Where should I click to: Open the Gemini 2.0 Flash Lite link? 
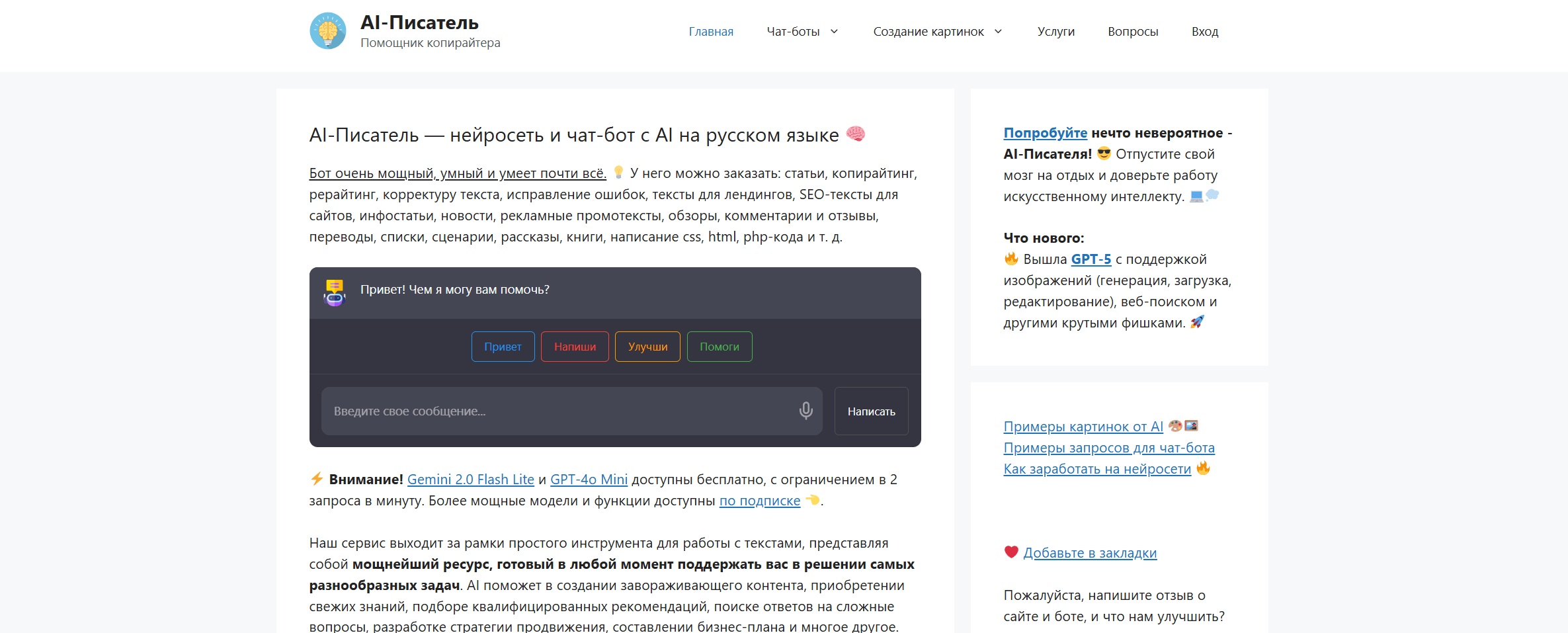pos(470,480)
